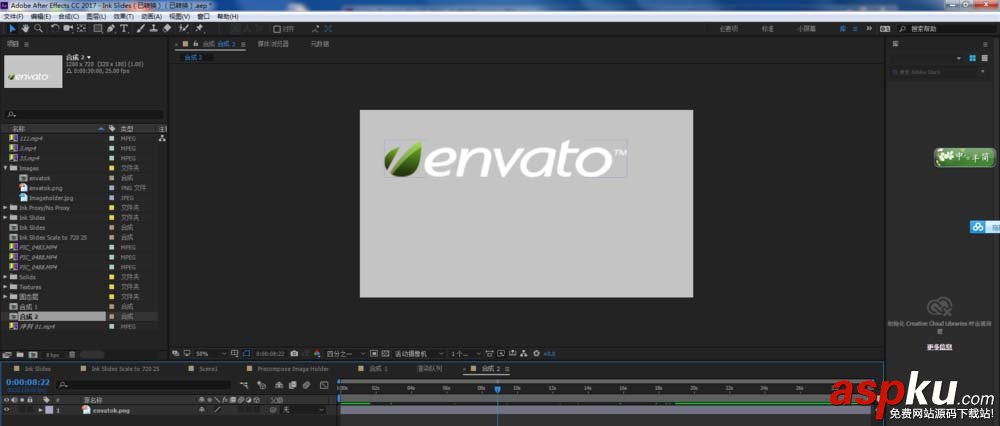Viewport: 1000px width, 426px height.
Task: Click the current time indicator playhead marker
Action: (x=497, y=388)
